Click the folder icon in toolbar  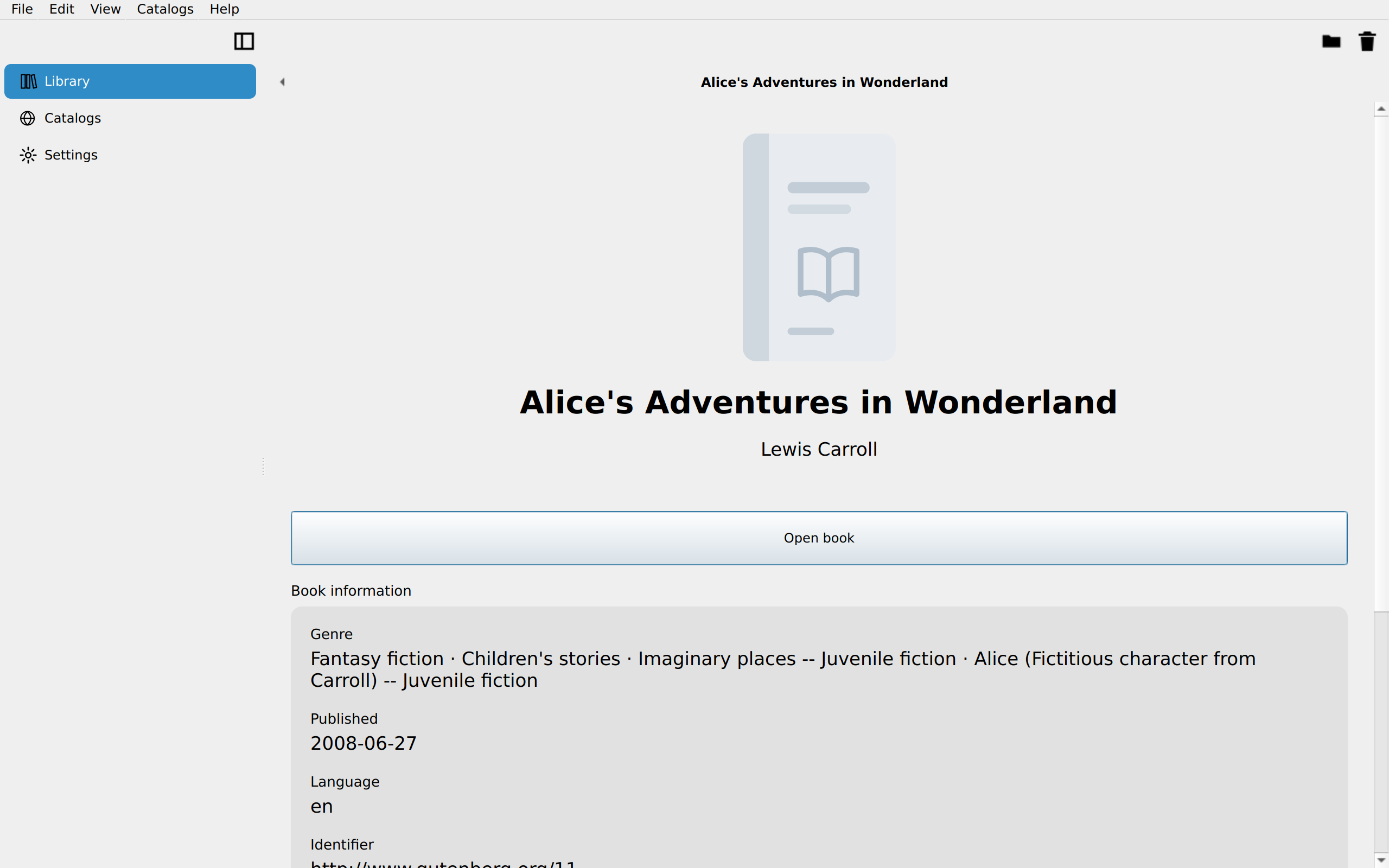[1331, 41]
